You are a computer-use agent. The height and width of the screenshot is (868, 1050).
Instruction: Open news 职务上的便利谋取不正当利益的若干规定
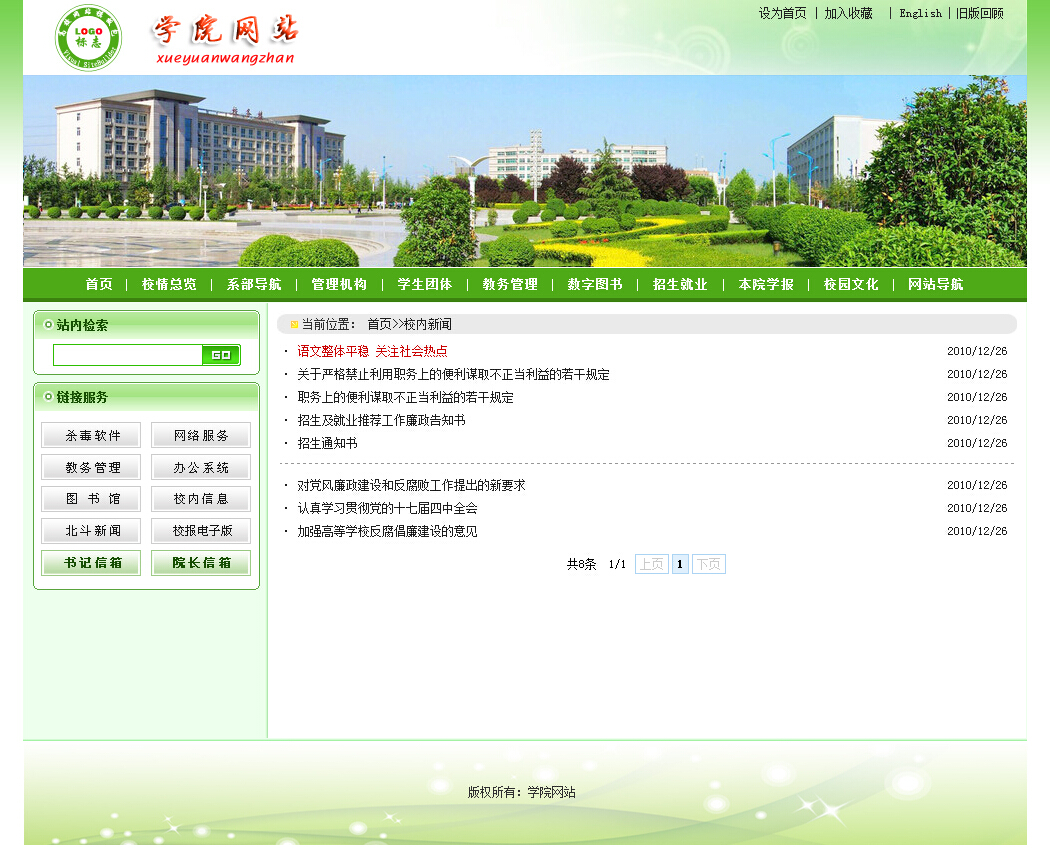pos(406,397)
